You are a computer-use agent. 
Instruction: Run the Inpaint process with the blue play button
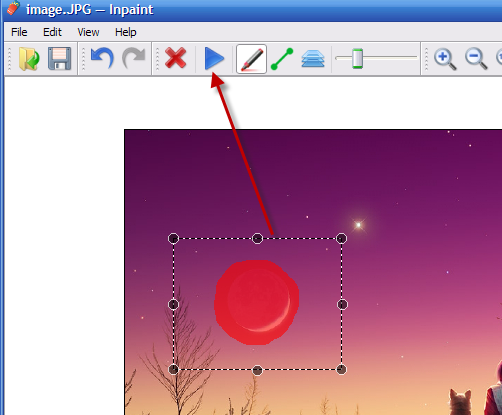pos(214,59)
